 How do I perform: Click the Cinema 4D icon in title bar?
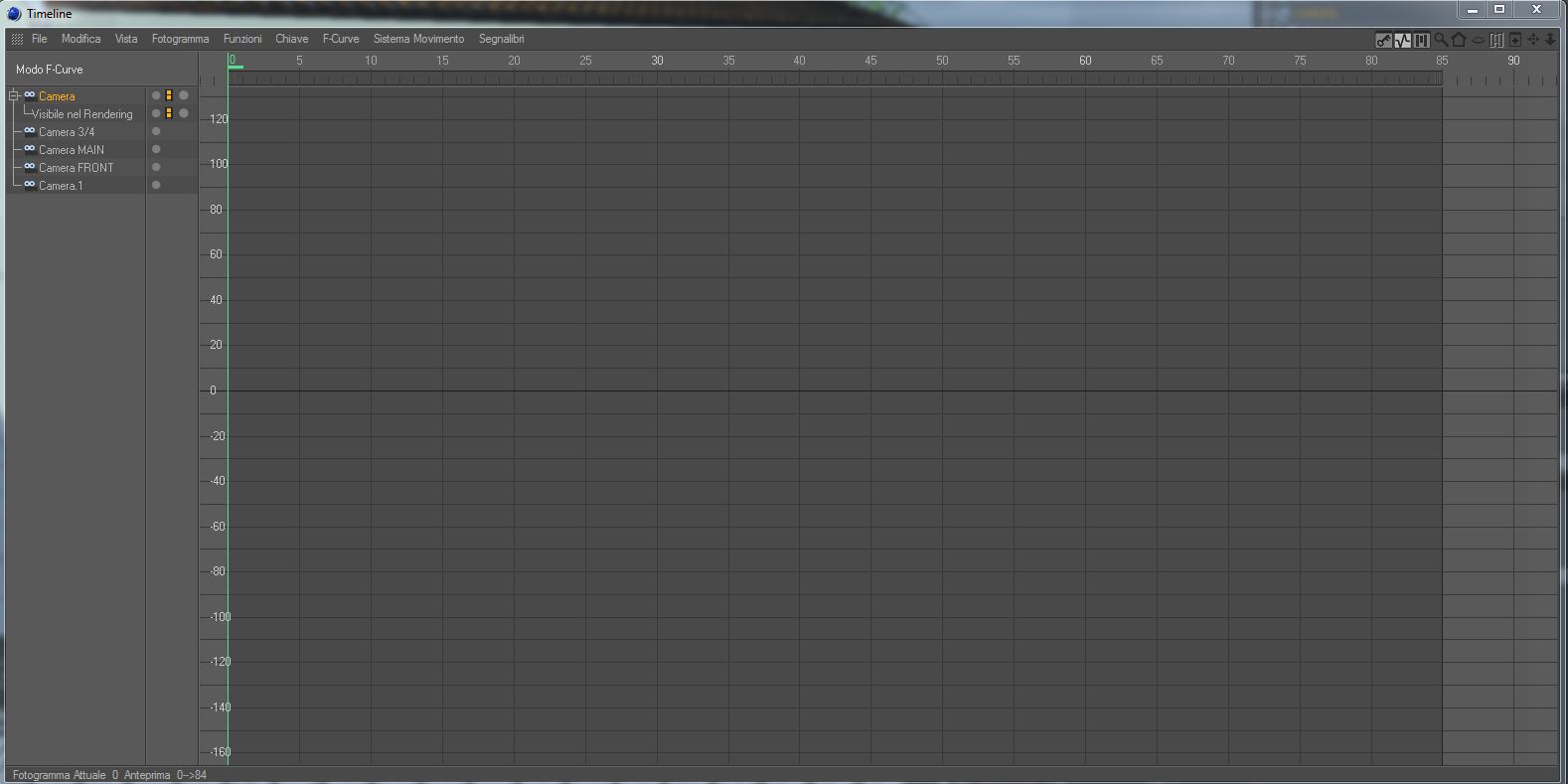14,14
